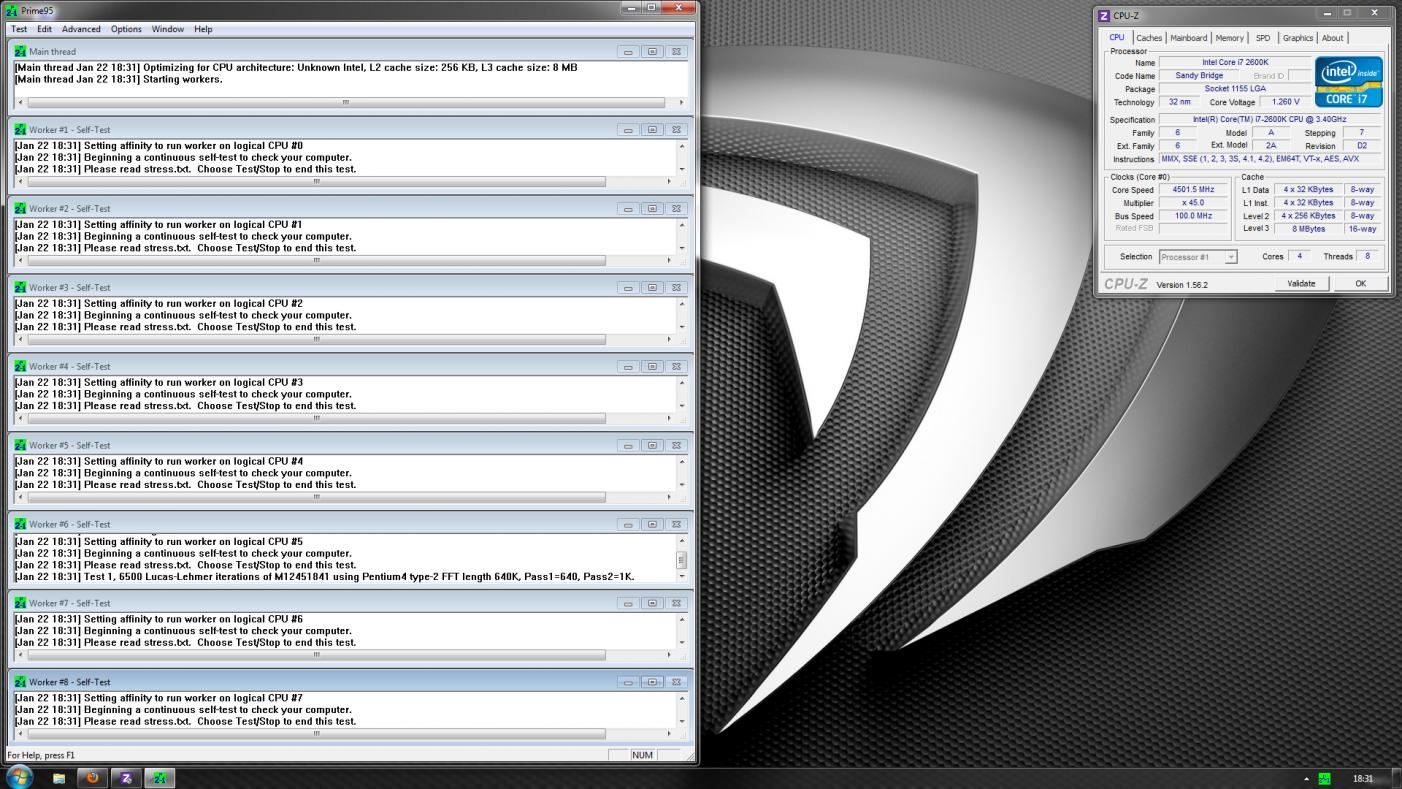Click Main thread horizontal scrollbar thumb
Image resolution: width=1402 pixels, height=789 pixels.
coord(346,102)
